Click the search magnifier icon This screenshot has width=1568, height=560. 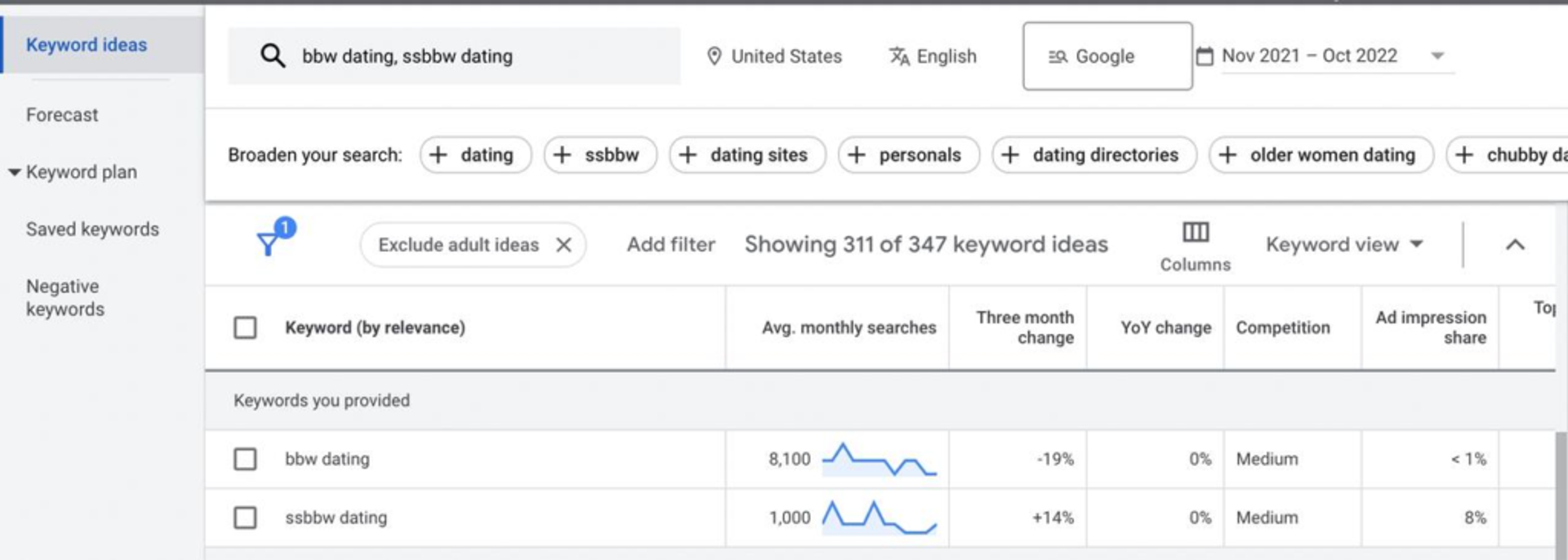pyautogui.click(x=273, y=56)
